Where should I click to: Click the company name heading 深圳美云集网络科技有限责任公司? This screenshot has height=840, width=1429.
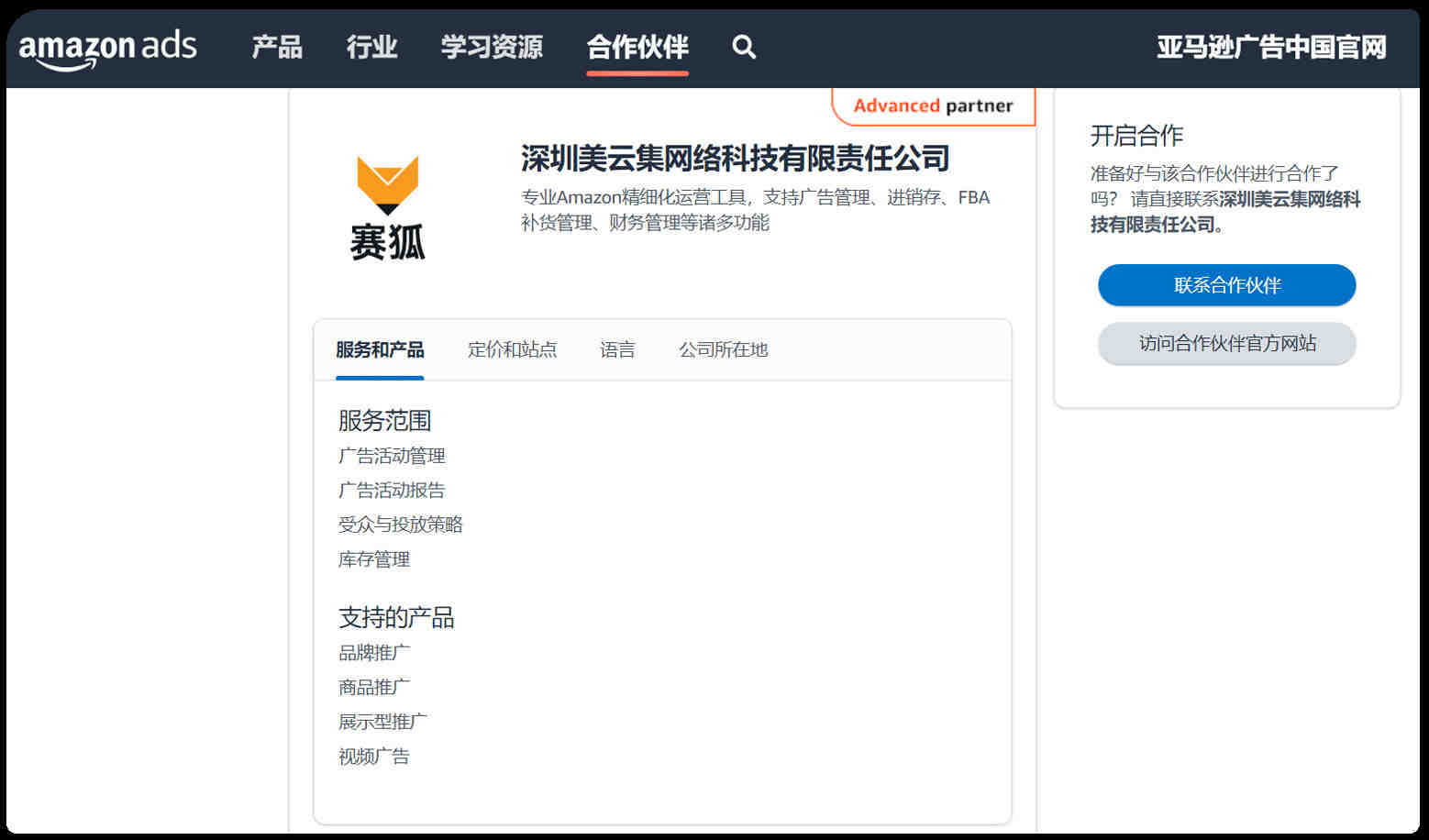(x=735, y=159)
